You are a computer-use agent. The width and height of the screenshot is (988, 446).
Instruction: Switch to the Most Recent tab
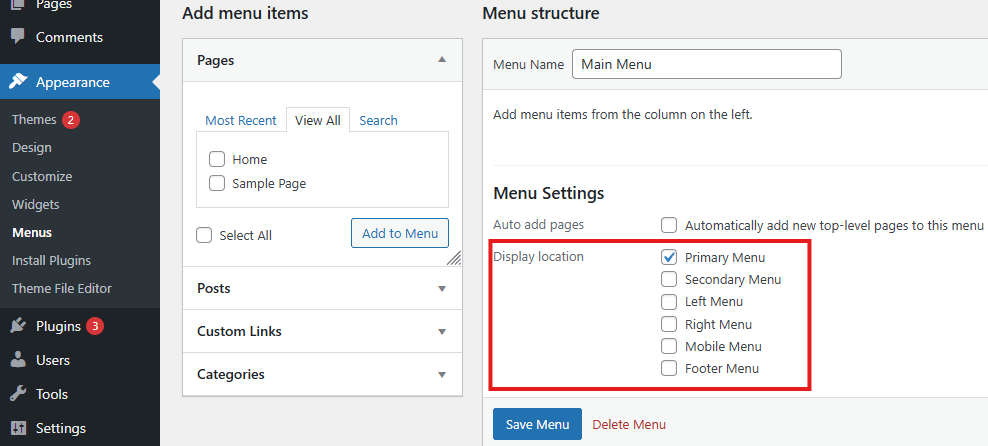coord(241,120)
